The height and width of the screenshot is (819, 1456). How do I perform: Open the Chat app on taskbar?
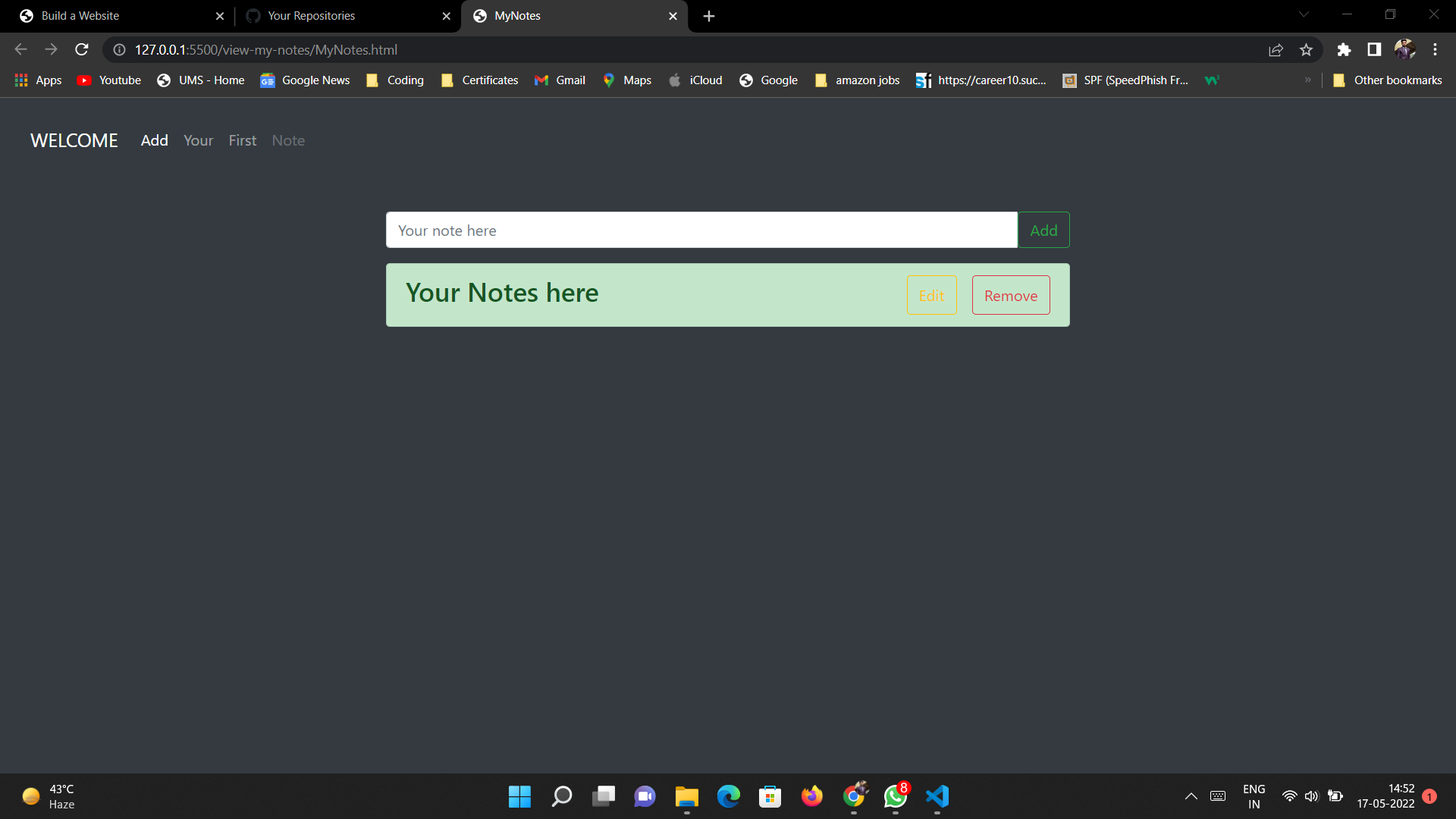tap(645, 796)
